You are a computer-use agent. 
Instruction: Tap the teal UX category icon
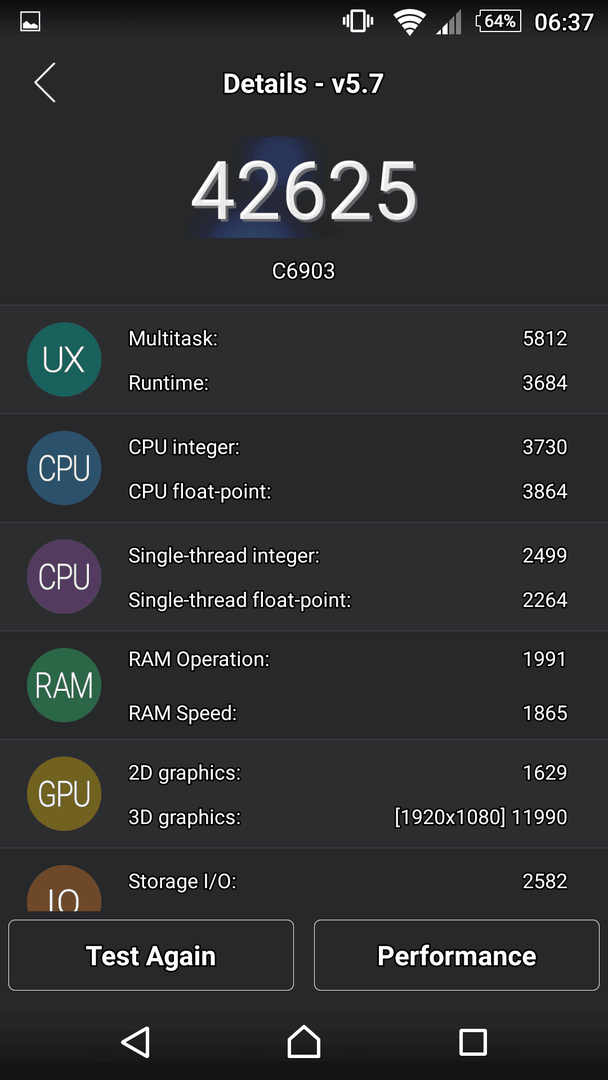(64, 360)
